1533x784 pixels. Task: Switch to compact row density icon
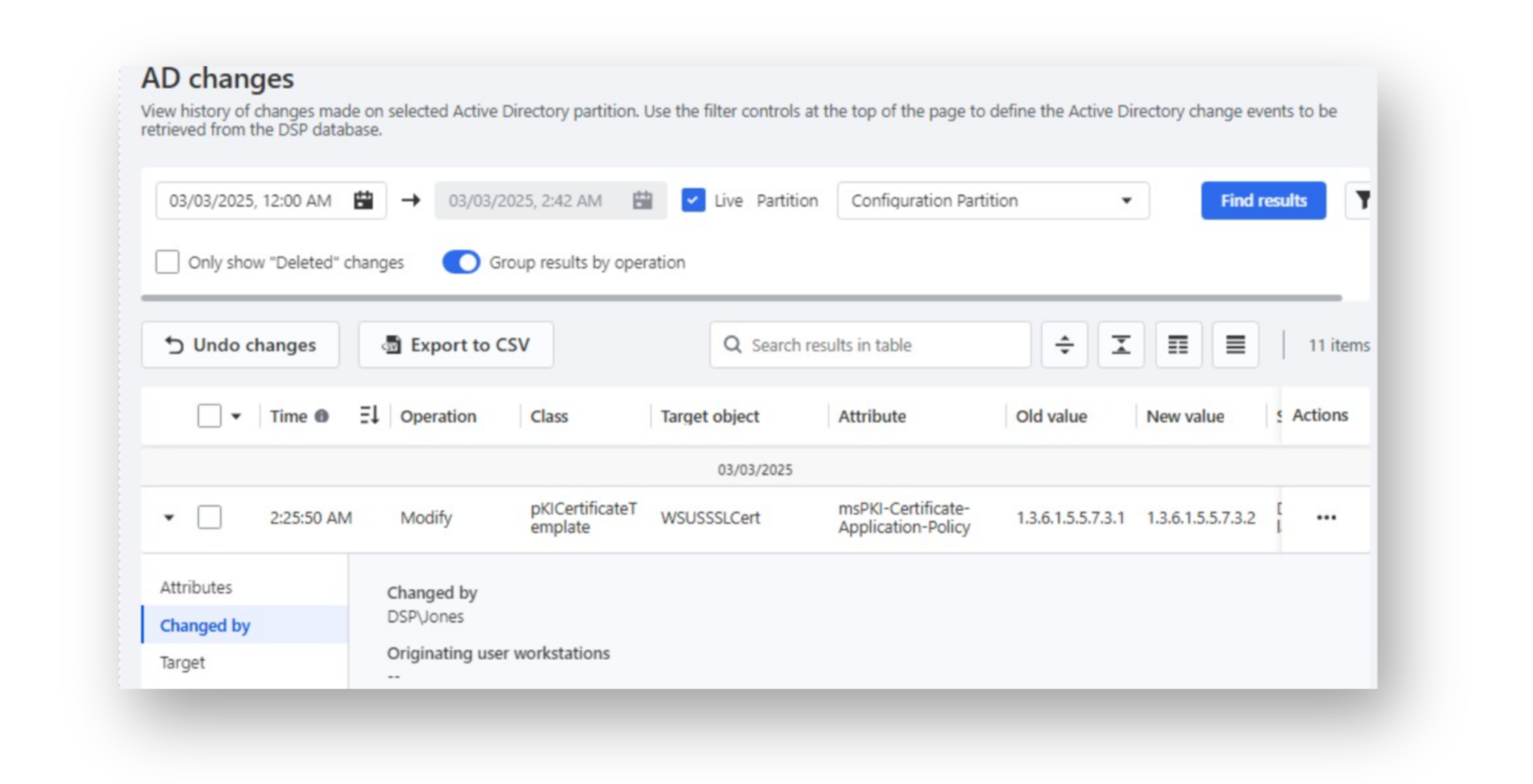point(1234,345)
